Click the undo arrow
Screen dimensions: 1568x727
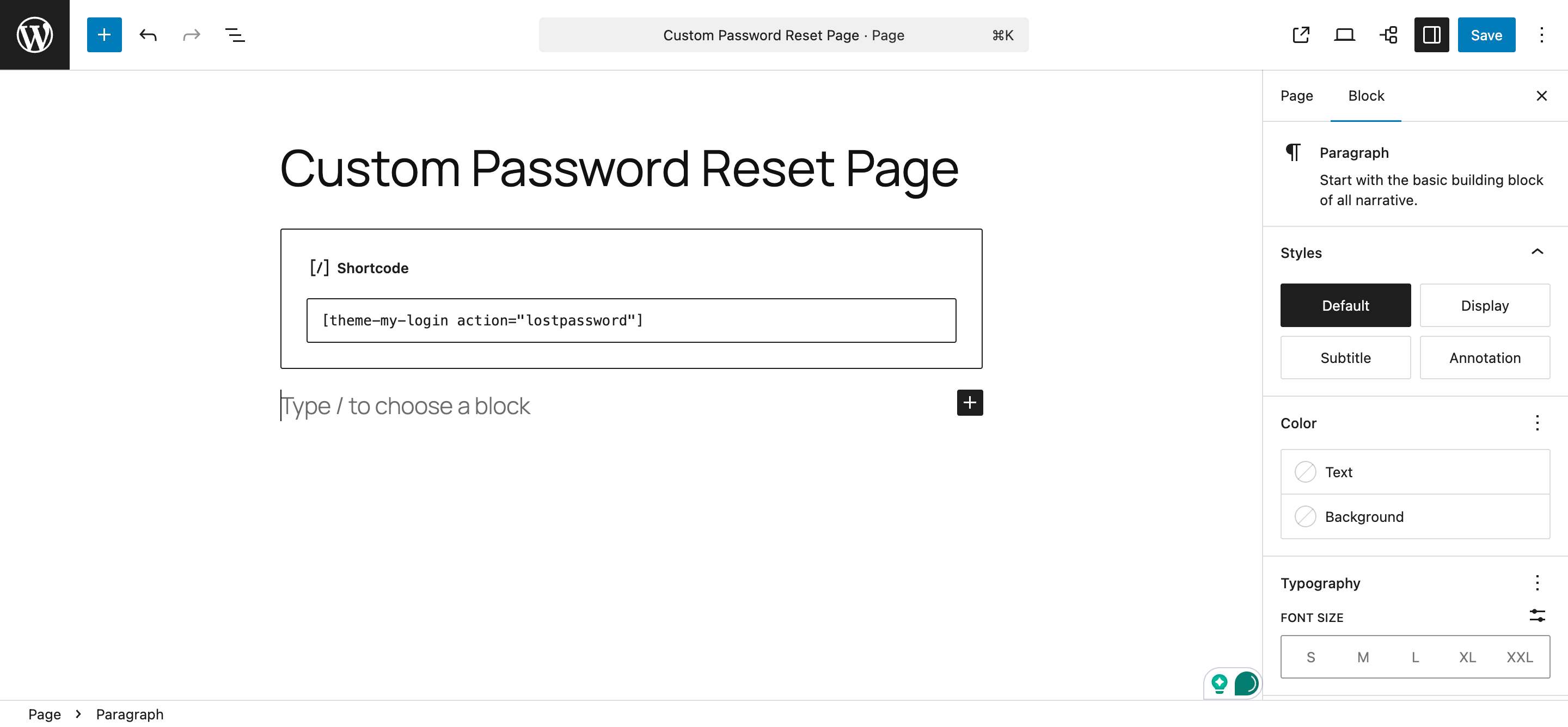[148, 35]
